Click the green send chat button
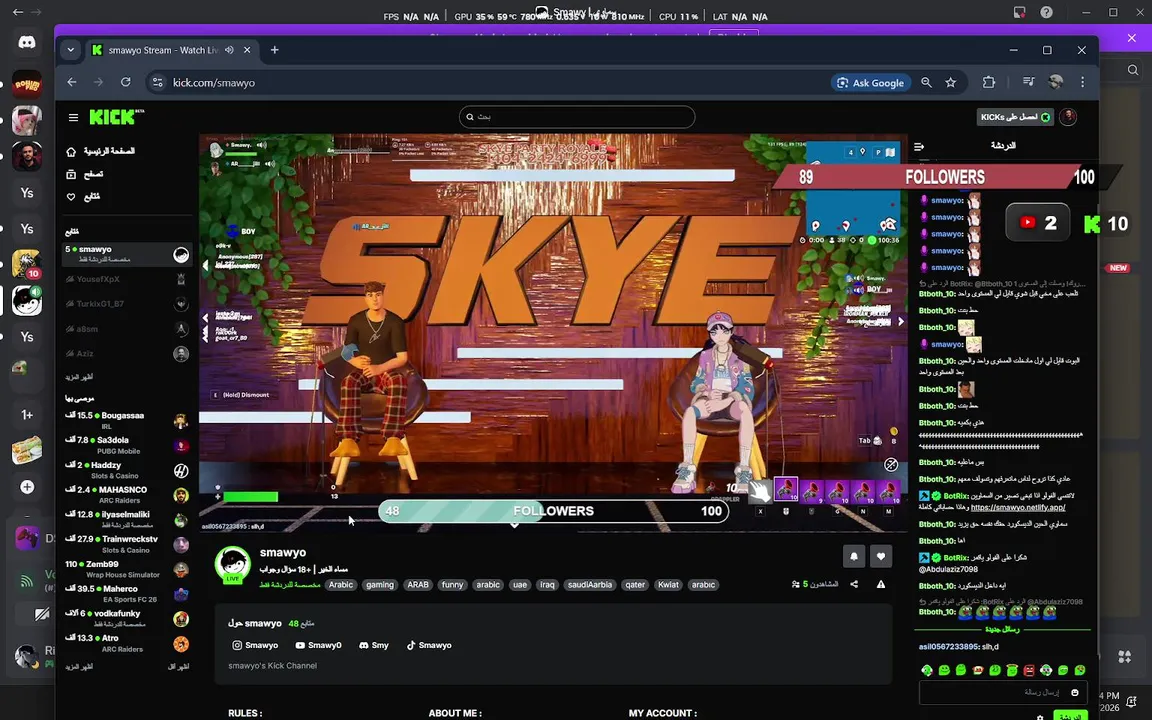Screen dimensions: 1152x720 click(1070, 716)
